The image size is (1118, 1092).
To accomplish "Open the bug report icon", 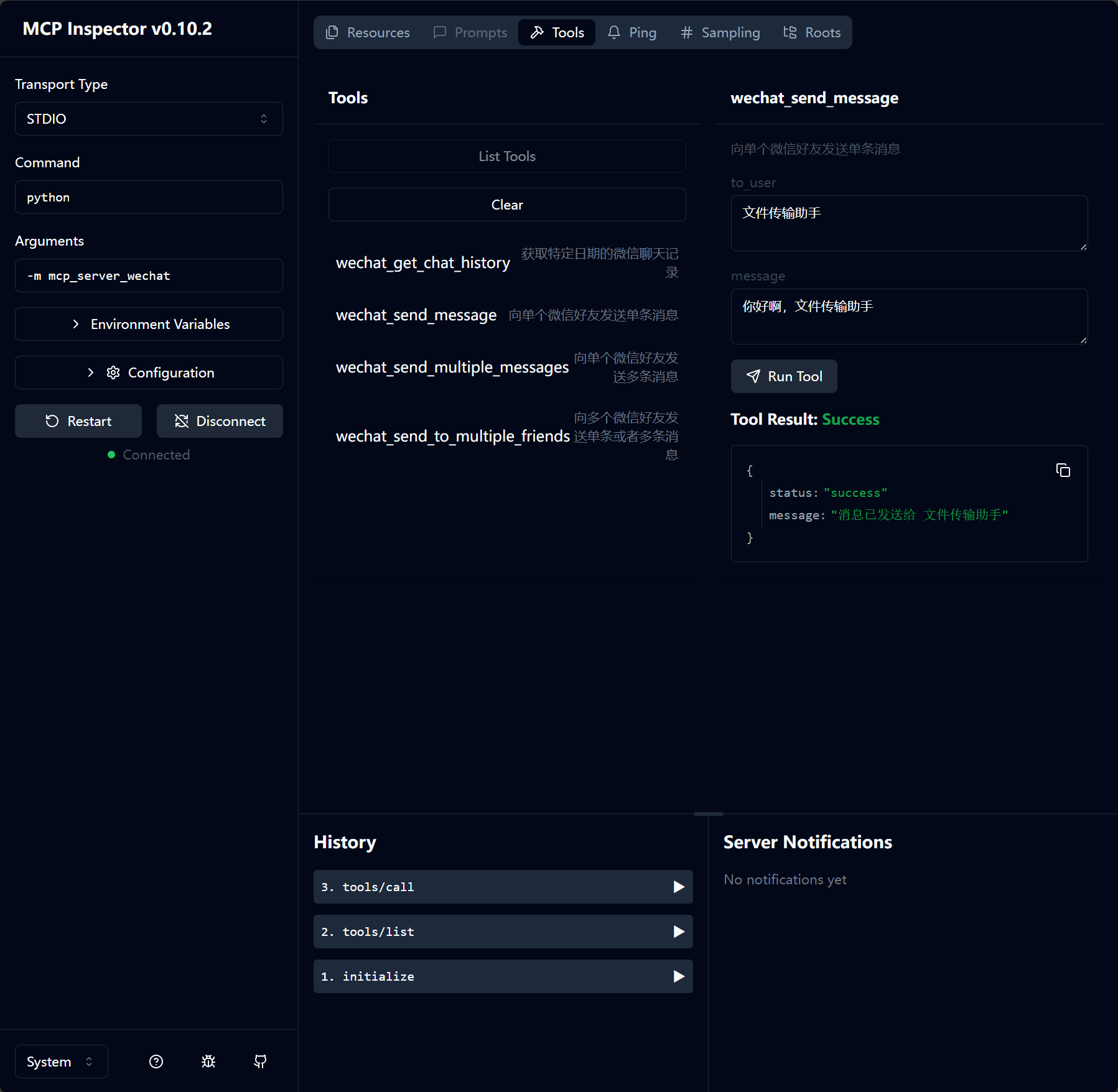I will tap(208, 1062).
